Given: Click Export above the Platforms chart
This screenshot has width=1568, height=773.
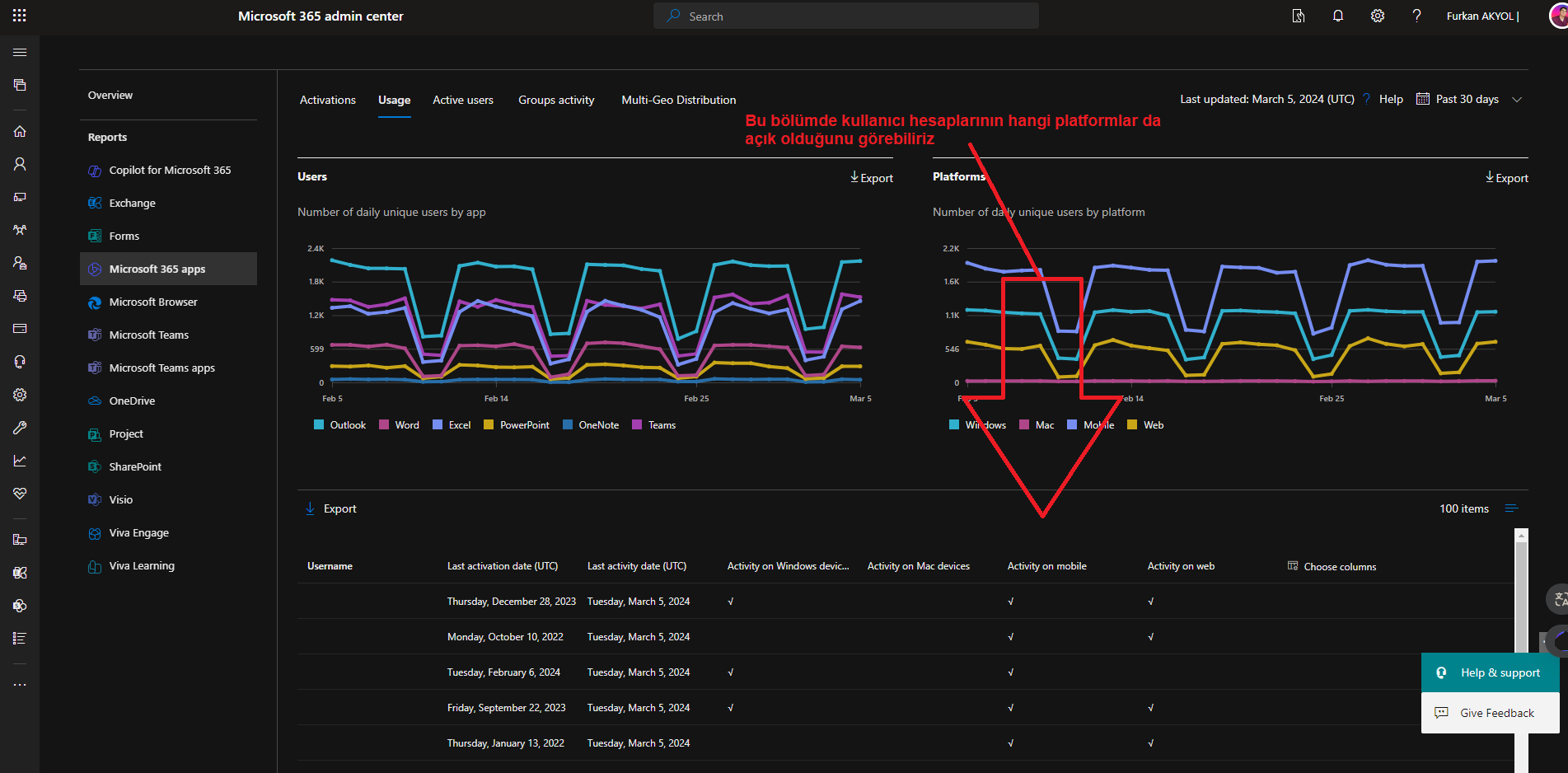Looking at the screenshot, I should point(1506,178).
